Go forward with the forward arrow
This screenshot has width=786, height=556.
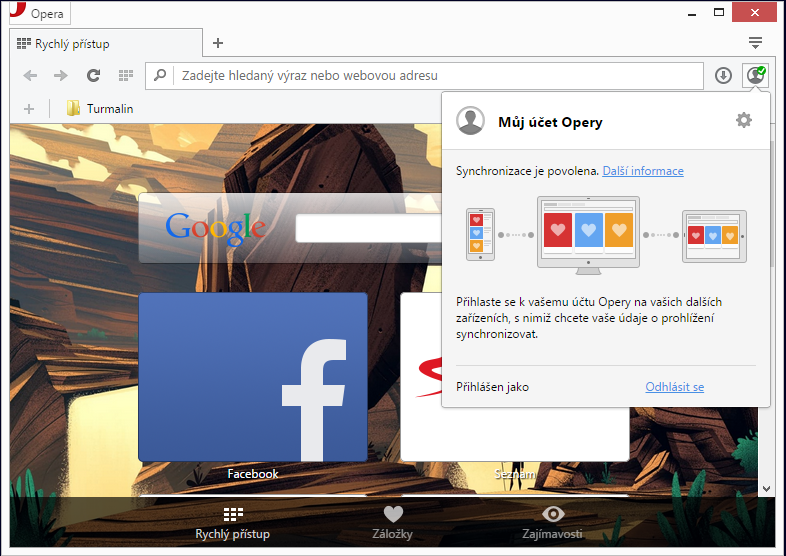pos(61,76)
